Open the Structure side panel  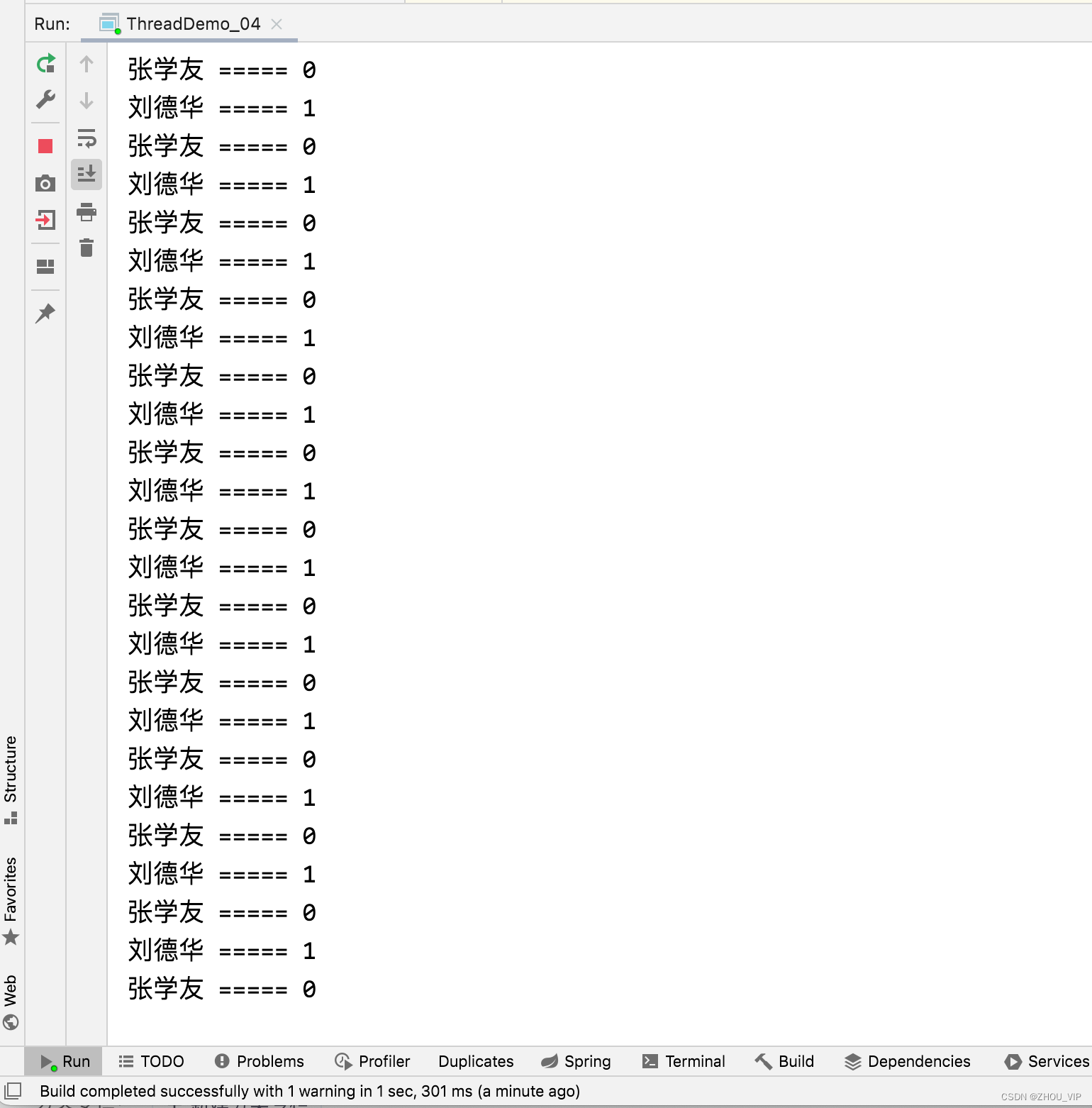coord(11,780)
